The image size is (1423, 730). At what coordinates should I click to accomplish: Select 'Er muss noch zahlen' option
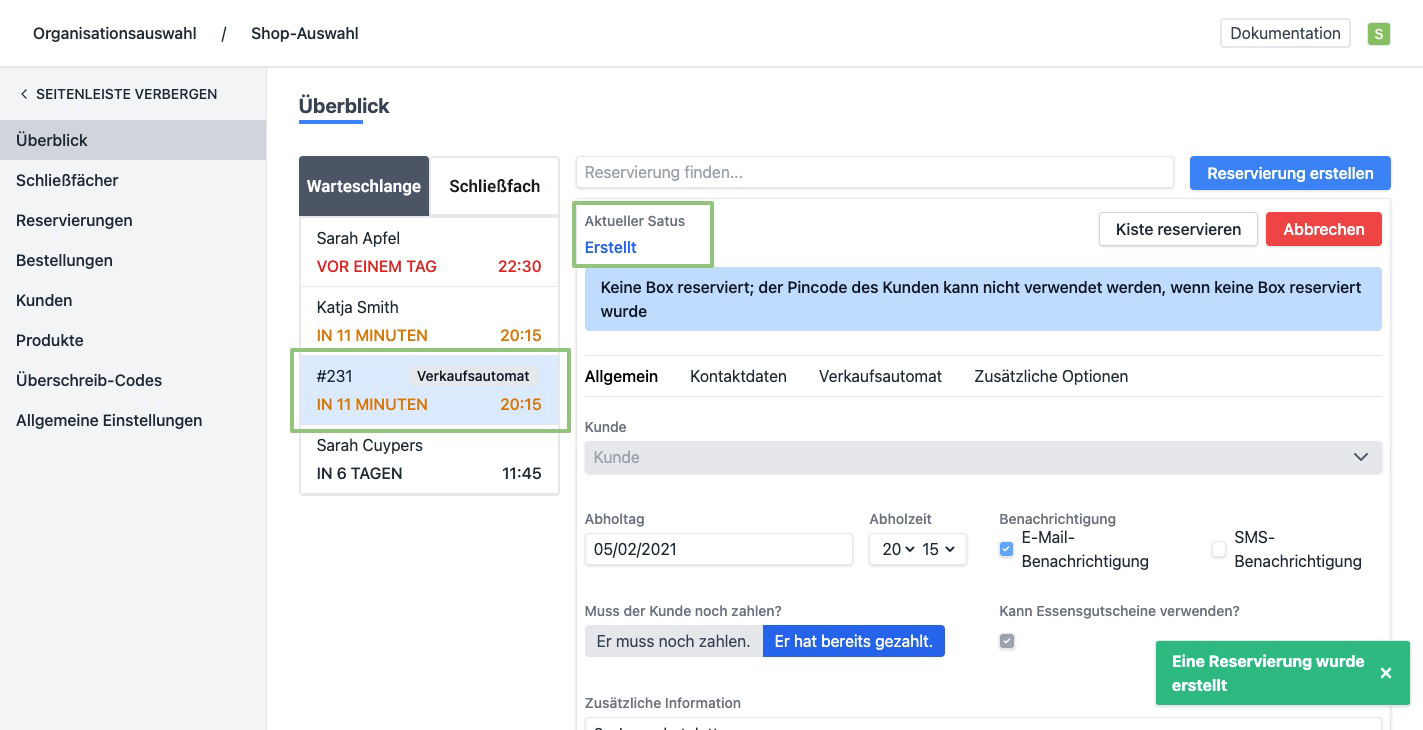(673, 641)
